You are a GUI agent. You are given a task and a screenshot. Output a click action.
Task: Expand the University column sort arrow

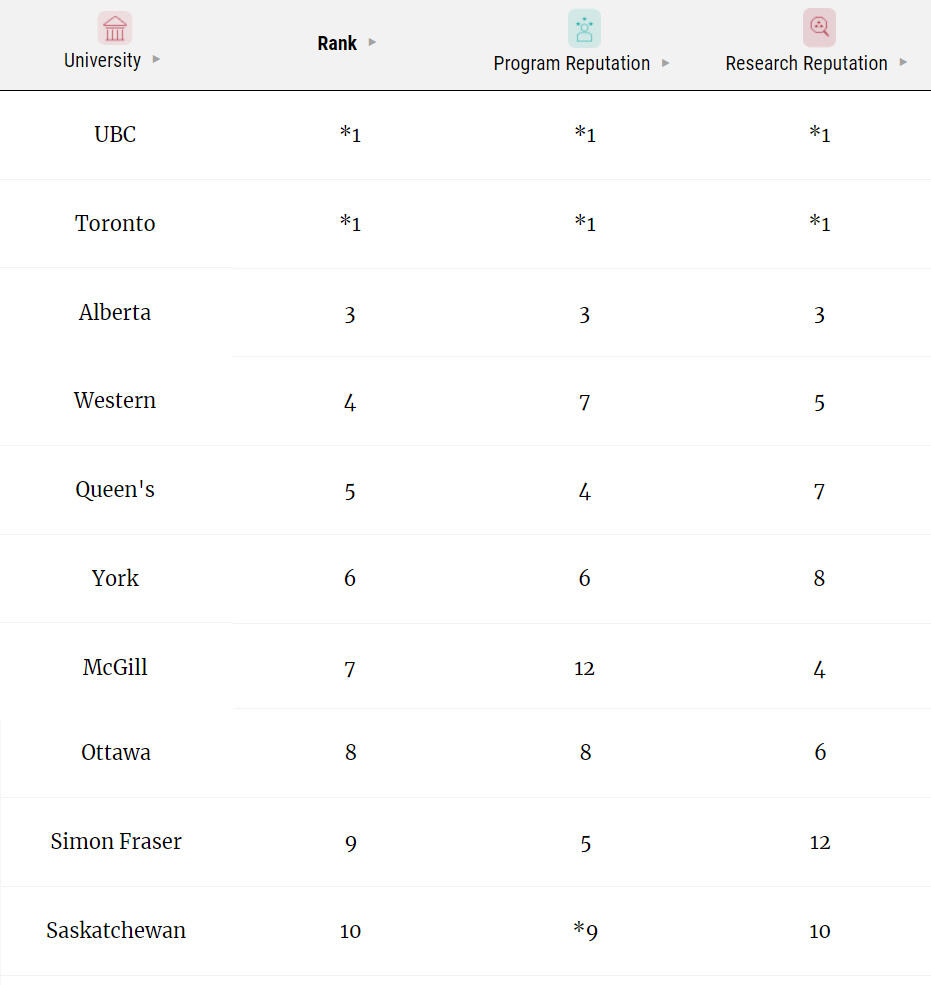[x=156, y=59]
